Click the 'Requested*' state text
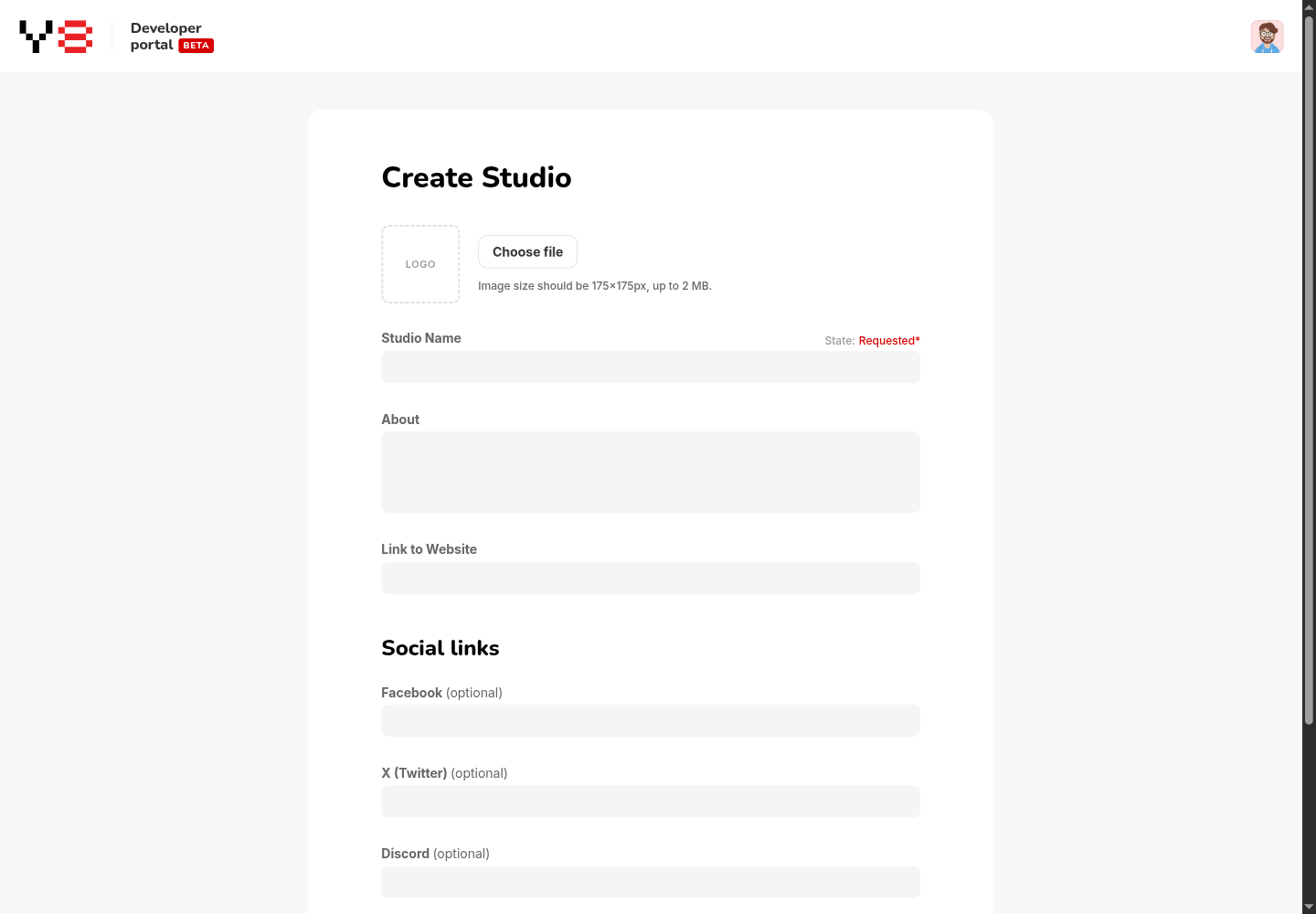This screenshot has height=914, width=1316. [x=889, y=341]
